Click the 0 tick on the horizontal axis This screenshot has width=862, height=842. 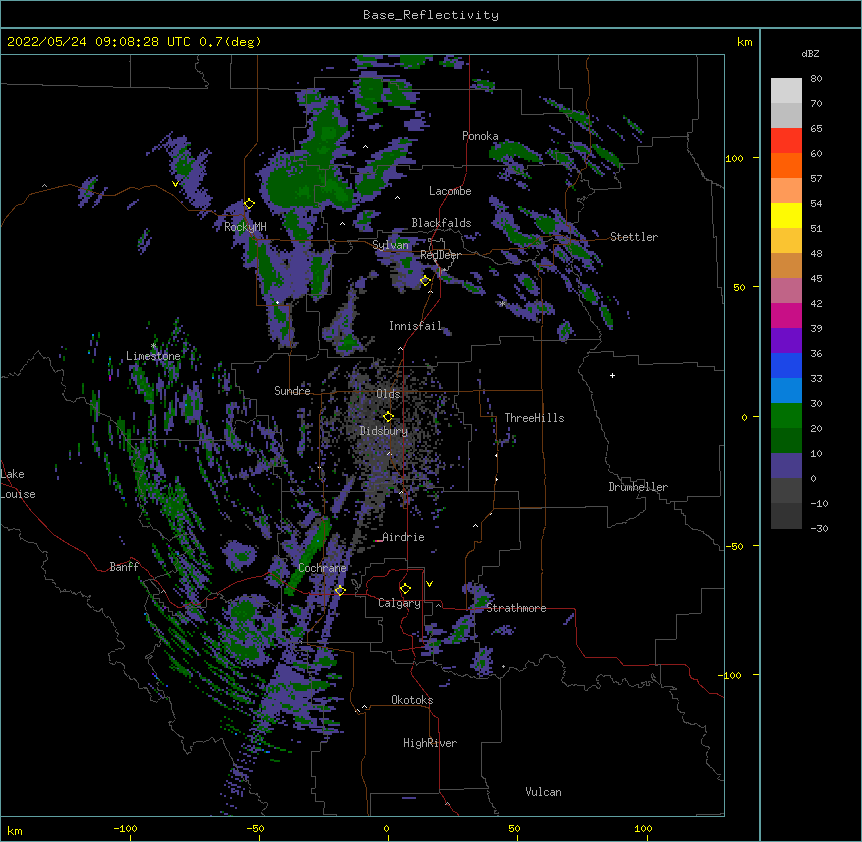(x=386, y=828)
